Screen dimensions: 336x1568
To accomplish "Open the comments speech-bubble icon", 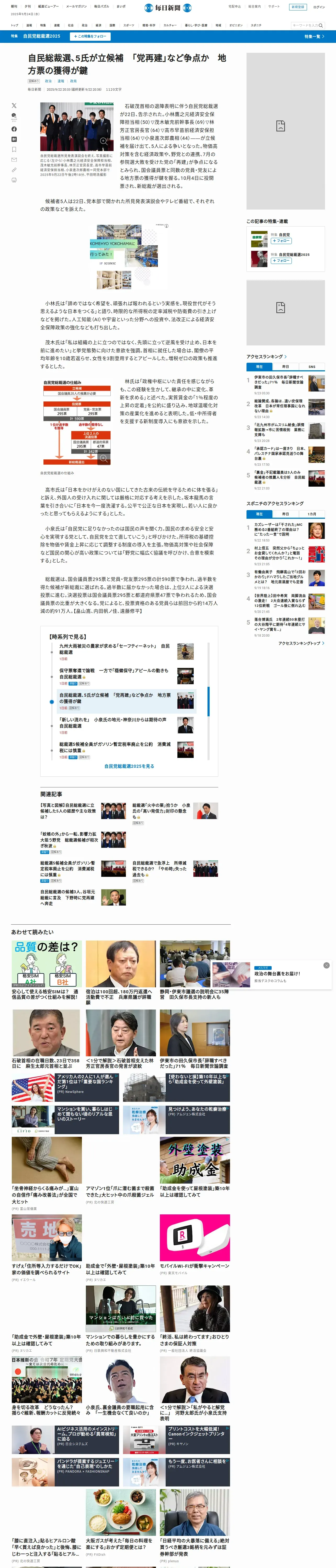I will click(x=14, y=117).
